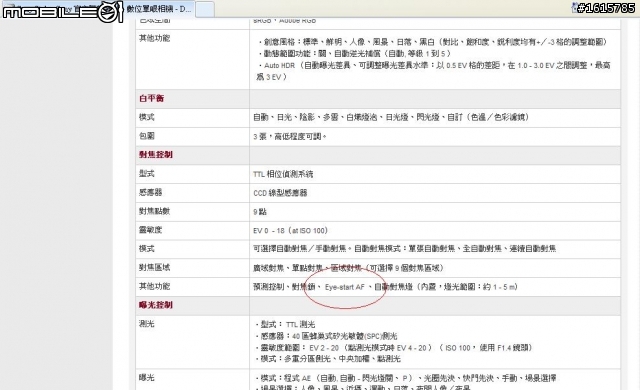Click the value CCD 線型感應器
Image resolution: width=640 pixels, height=390 pixels.
click(x=280, y=193)
